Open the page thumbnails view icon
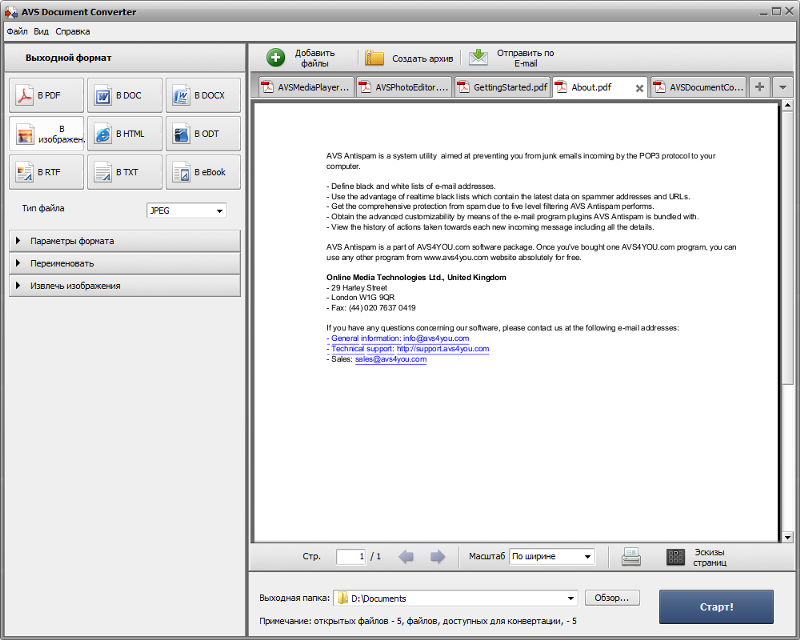 click(676, 557)
